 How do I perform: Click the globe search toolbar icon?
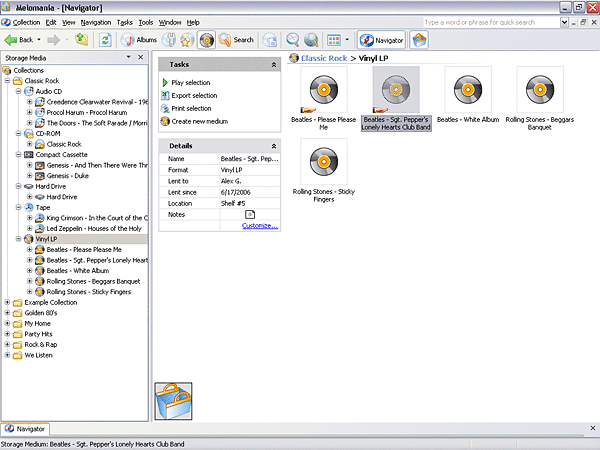click(311, 40)
